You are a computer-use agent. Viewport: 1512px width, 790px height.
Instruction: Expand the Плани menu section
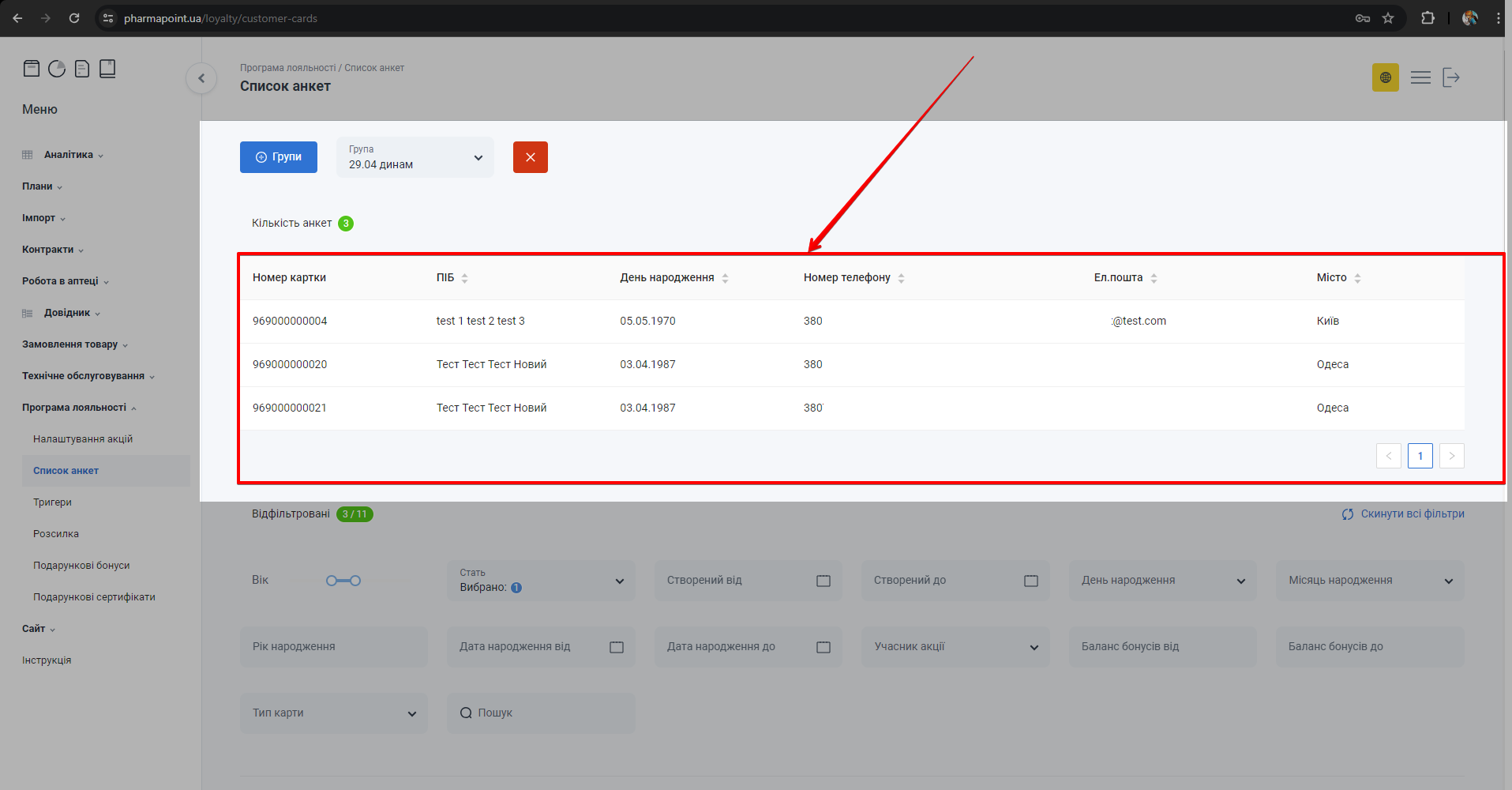(x=42, y=186)
